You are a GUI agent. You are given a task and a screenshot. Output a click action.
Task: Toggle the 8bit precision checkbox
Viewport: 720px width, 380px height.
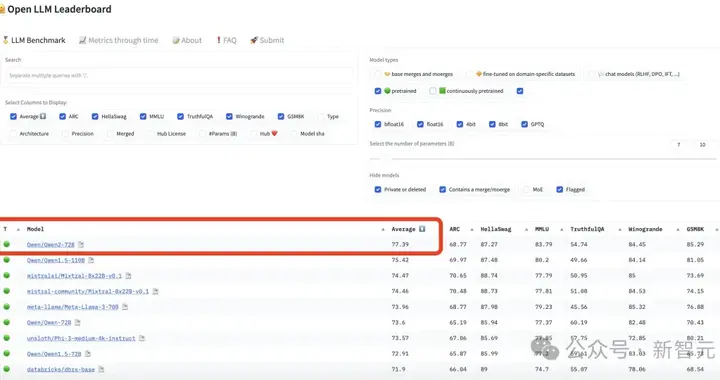pyautogui.click(x=492, y=124)
